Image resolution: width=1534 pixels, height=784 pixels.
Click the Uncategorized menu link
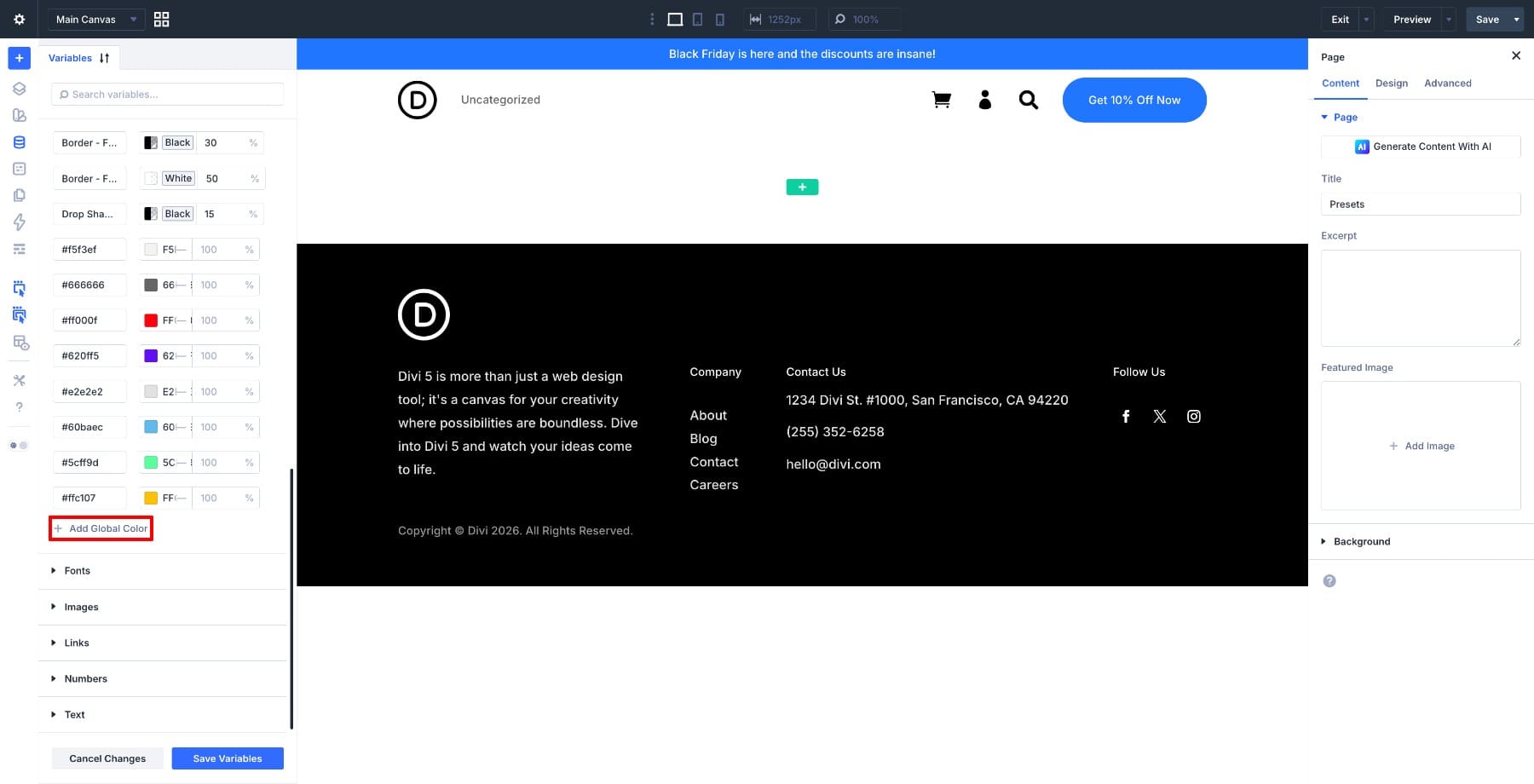coord(500,100)
